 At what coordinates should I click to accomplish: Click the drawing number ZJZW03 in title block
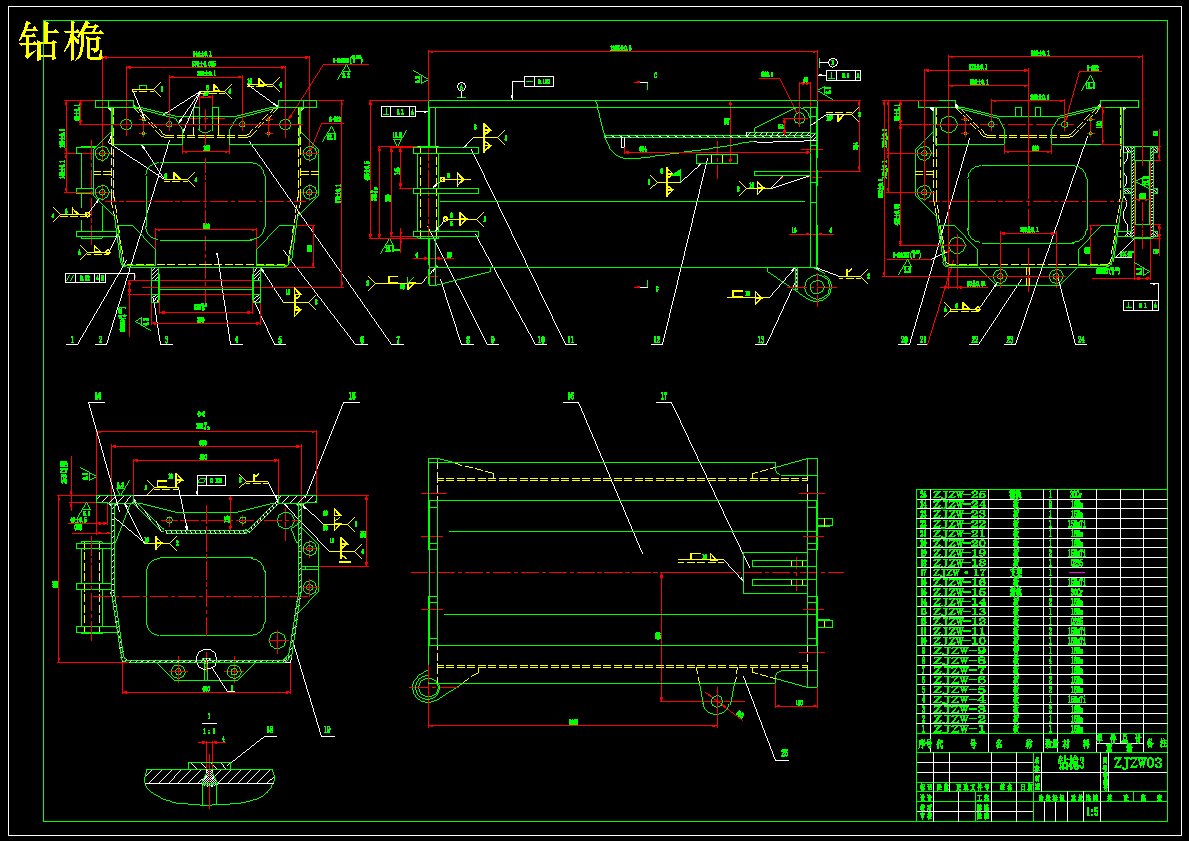click(x=1137, y=763)
